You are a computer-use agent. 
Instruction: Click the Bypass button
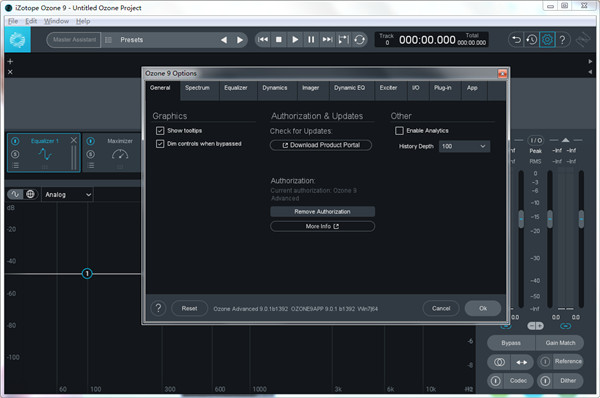[511, 343]
